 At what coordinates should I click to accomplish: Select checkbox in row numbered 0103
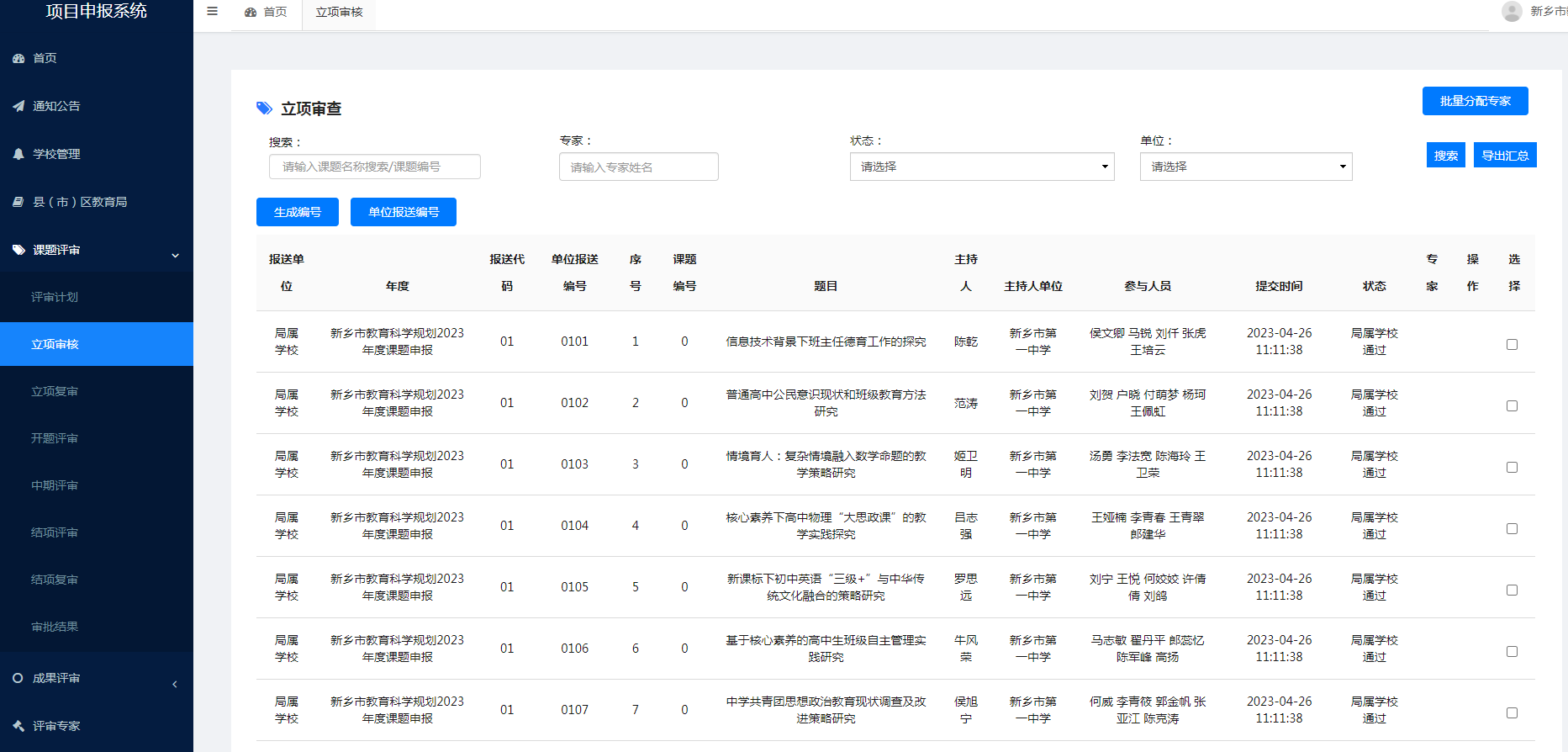(x=1512, y=467)
